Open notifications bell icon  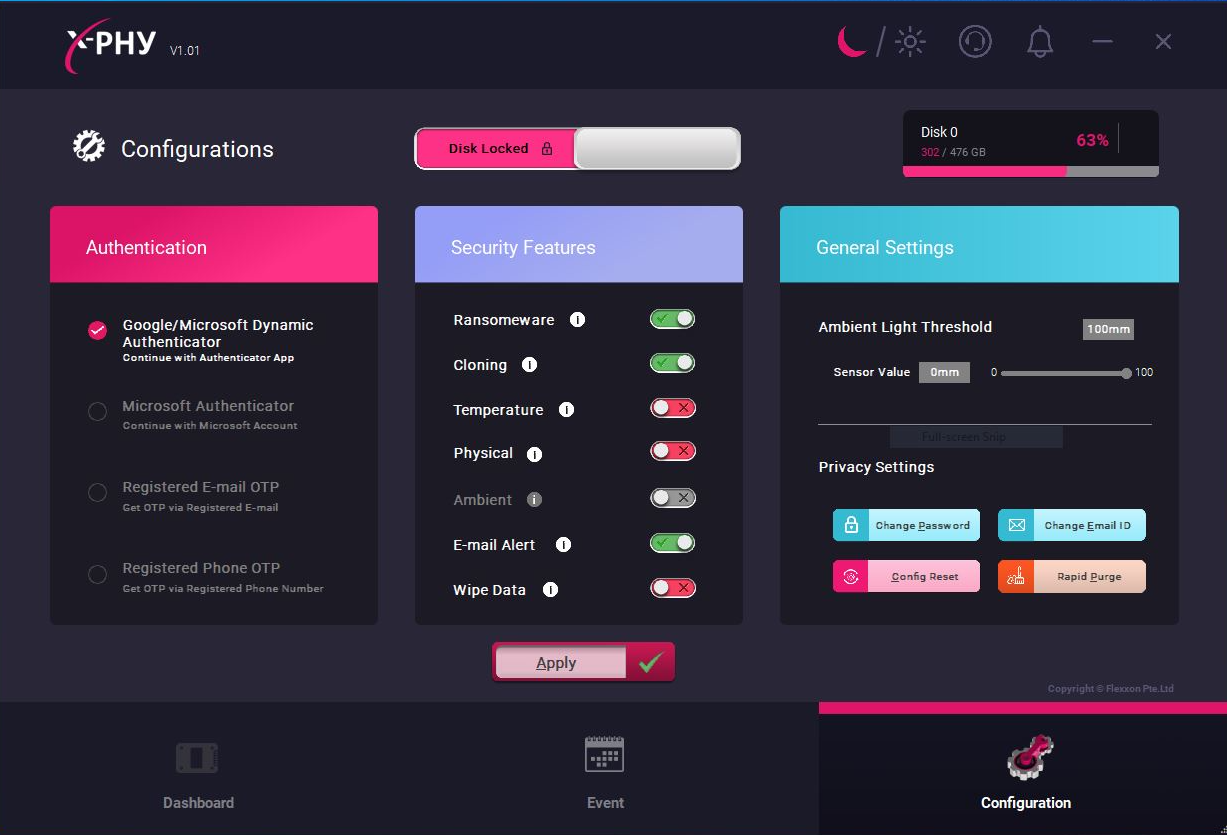click(x=1040, y=42)
